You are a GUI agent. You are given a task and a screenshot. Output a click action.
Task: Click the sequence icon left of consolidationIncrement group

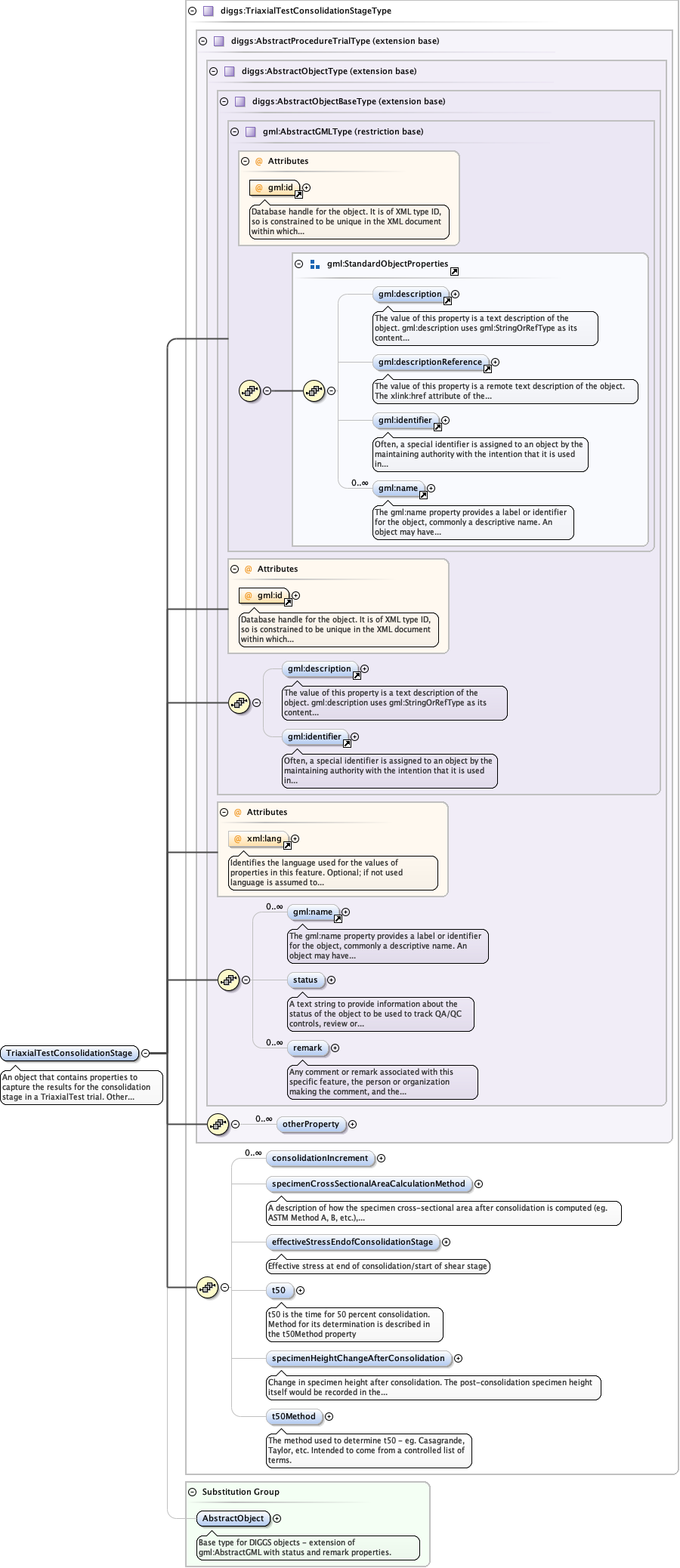207,1287
